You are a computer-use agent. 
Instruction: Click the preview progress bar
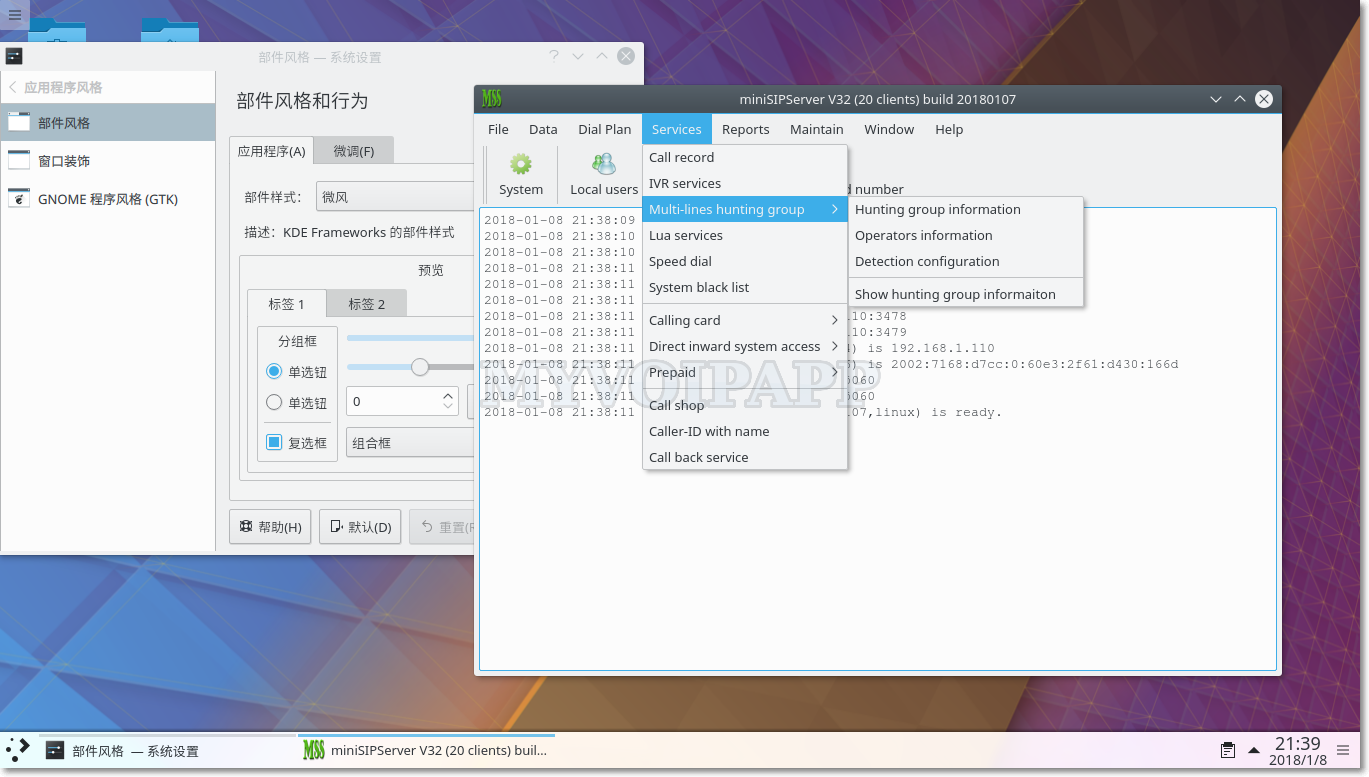tap(410, 338)
